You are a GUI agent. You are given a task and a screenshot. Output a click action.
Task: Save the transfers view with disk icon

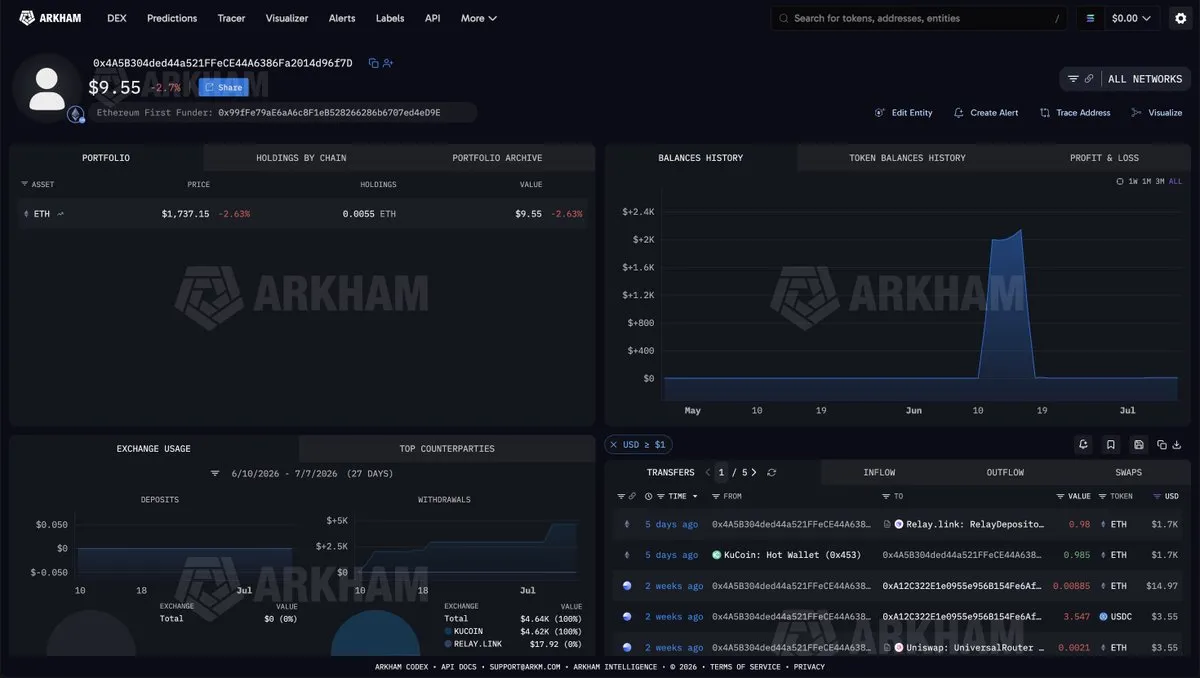tap(1138, 445)
